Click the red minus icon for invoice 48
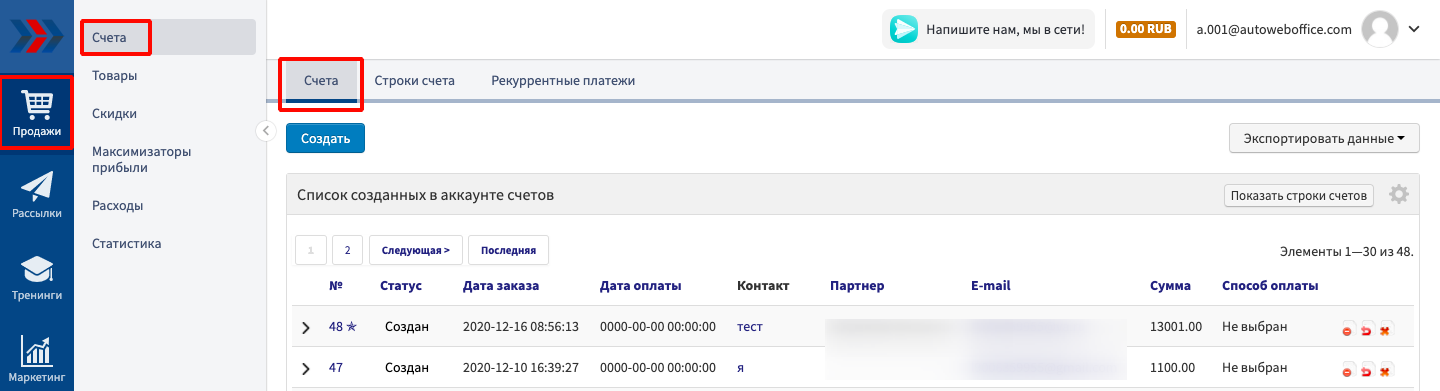 [x=1348, y=330]
